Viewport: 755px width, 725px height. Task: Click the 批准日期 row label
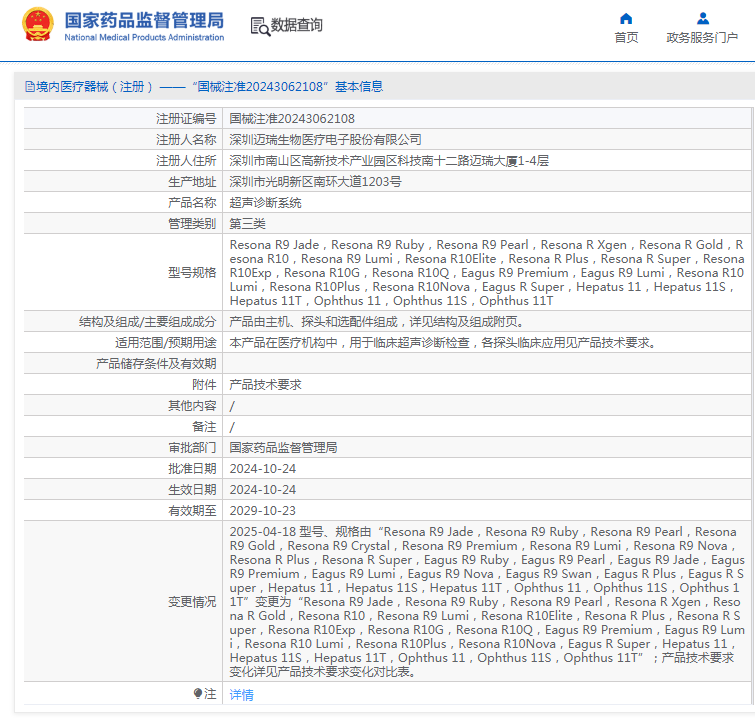[192, 469]
